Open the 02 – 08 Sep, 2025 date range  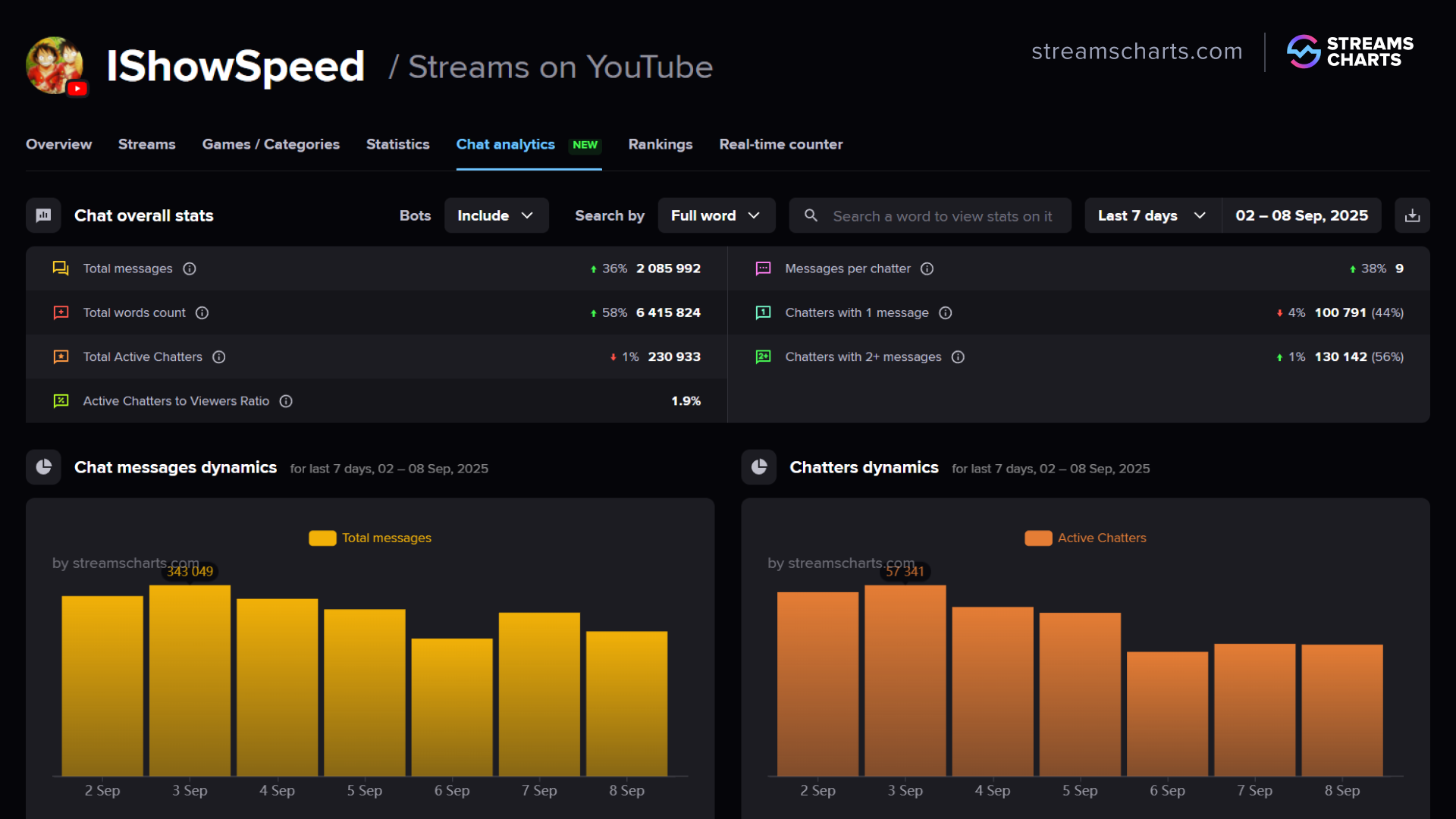(1301, 216)
